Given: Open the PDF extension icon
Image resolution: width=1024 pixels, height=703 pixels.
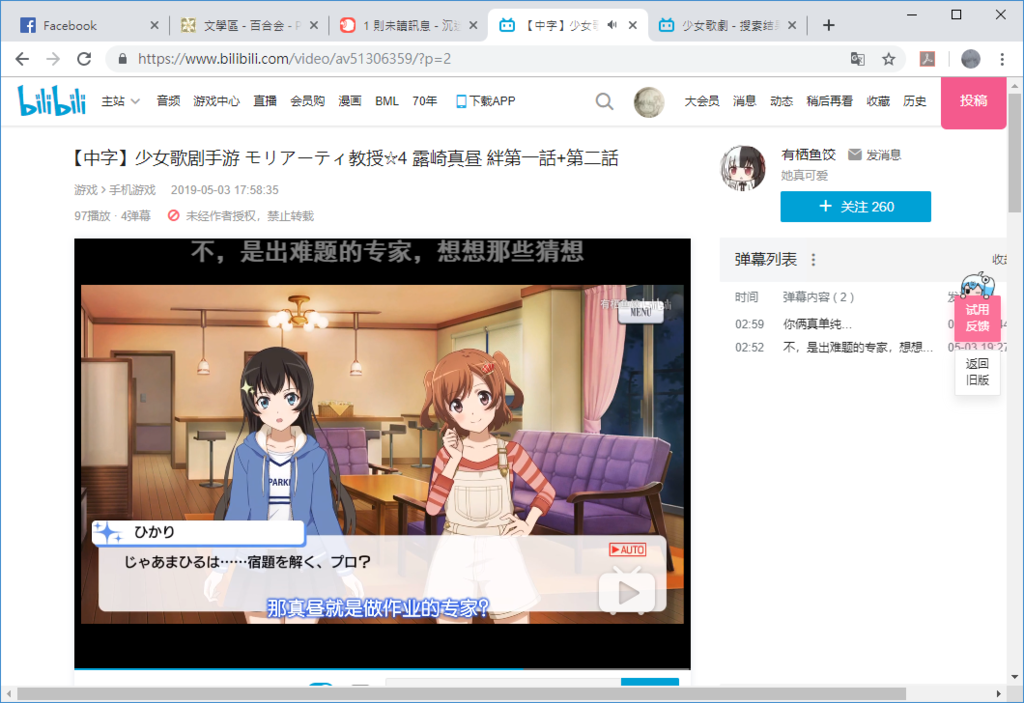Looking at the screenshot, I should [x=927, y=59].
